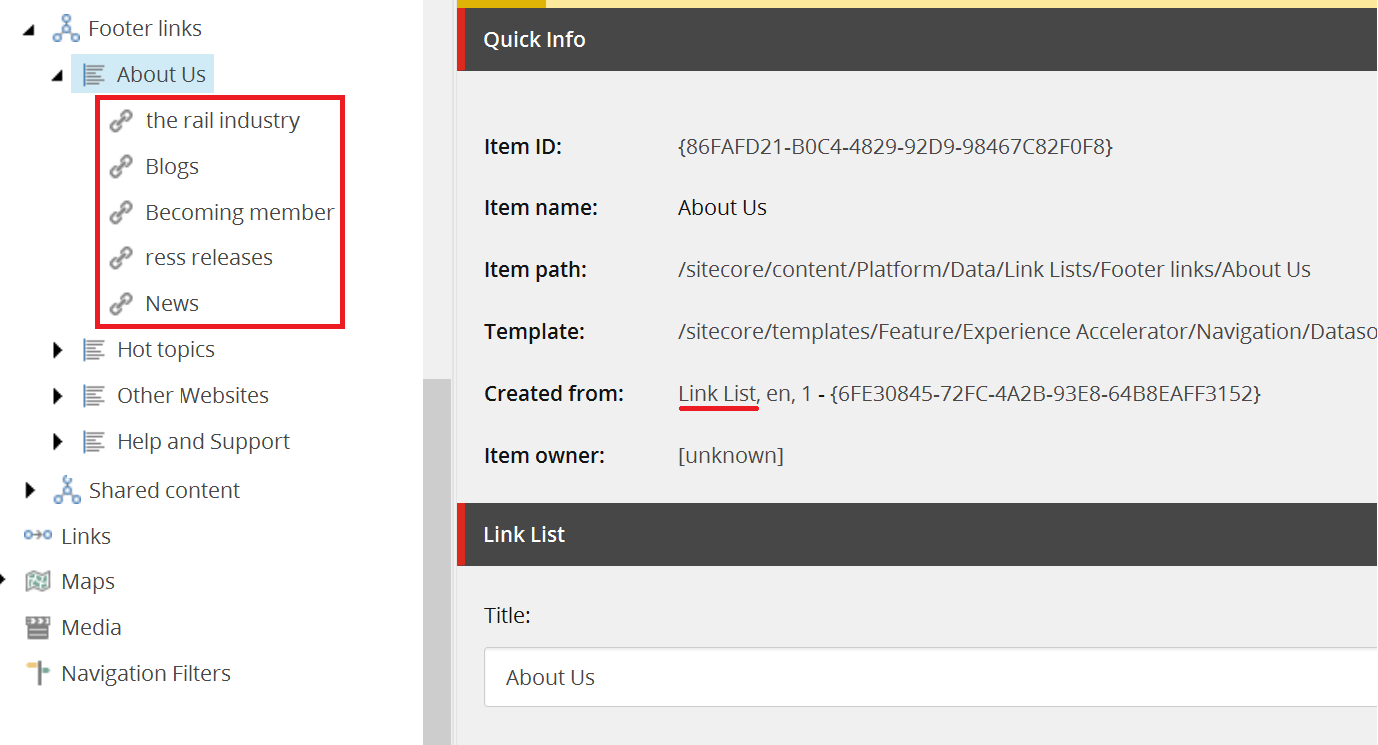Open the Link List template link

pos(717,393)
